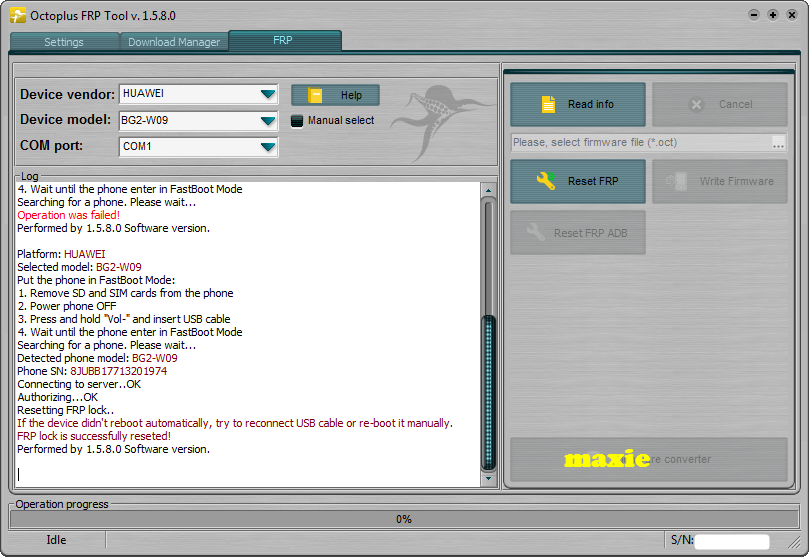The width and height of the screenshot is (809, 557).
Task: Select the FRP tab
Action: [x=283, y=40]
